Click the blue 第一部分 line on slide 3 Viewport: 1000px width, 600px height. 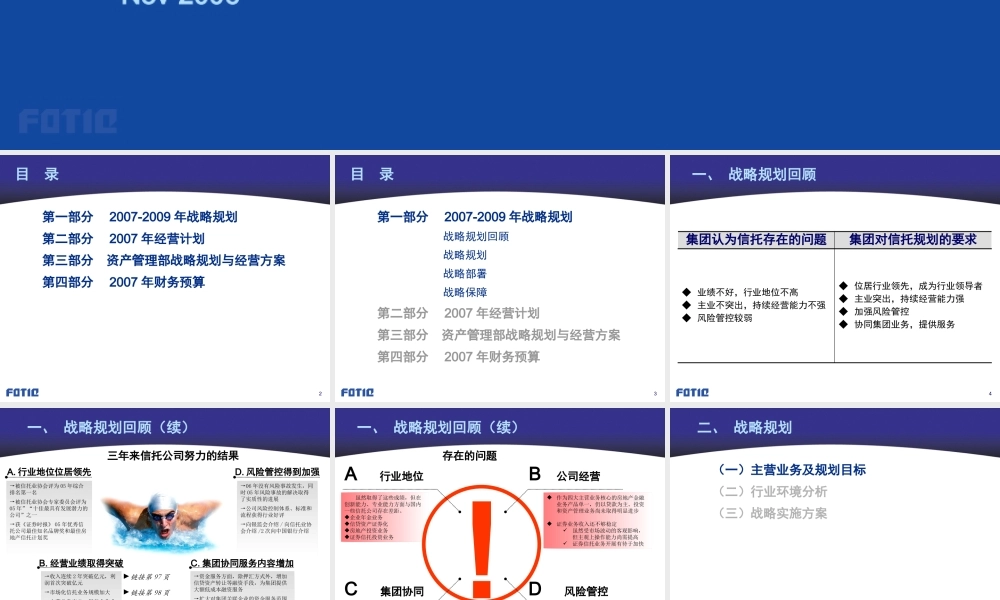[474, 217]
